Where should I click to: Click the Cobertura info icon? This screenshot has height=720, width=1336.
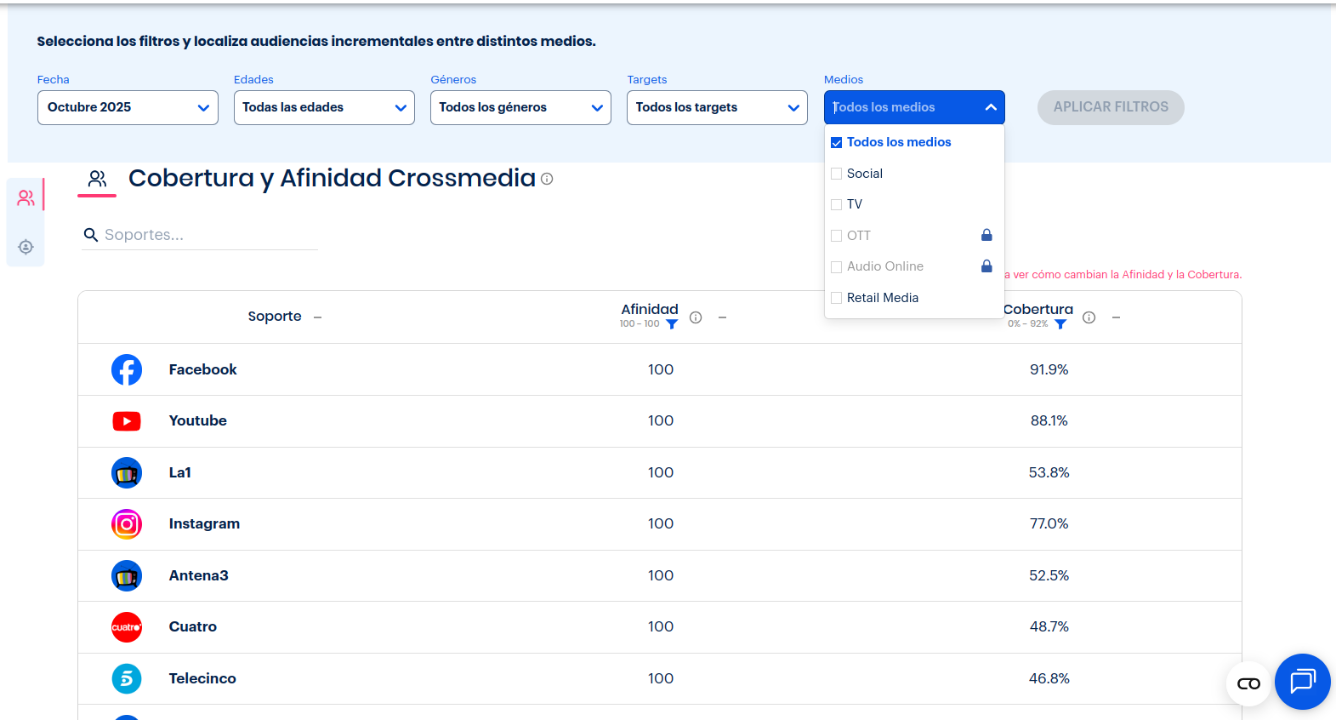click(x=1089, y=317)
